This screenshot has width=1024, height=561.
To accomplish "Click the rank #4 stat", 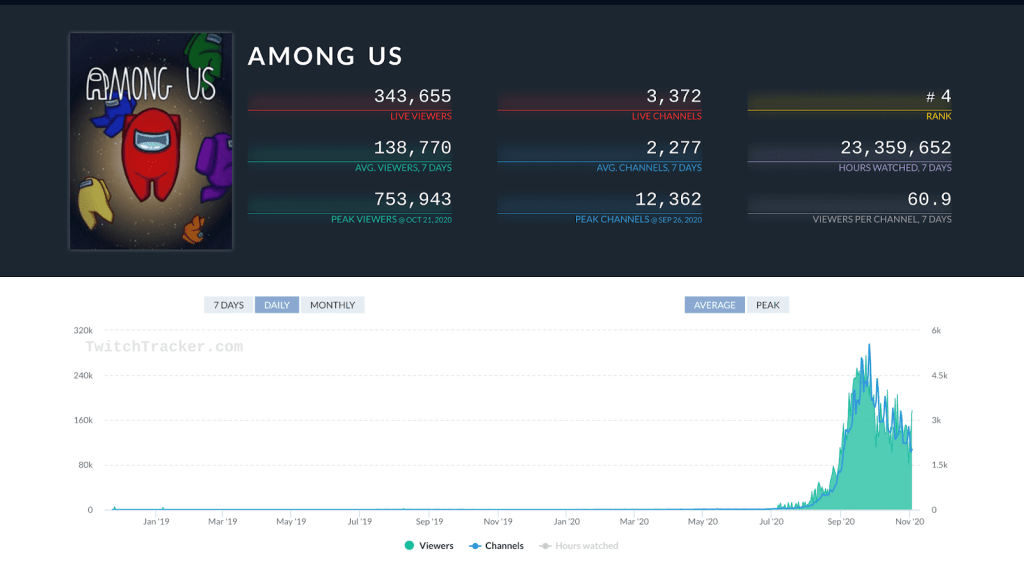I will 938,97.
